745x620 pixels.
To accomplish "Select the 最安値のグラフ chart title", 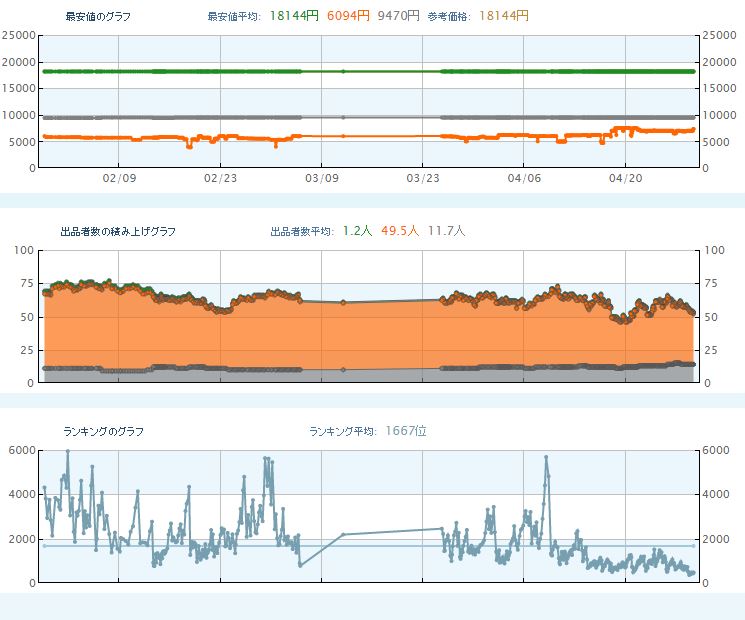I will (x=98, y=17).
